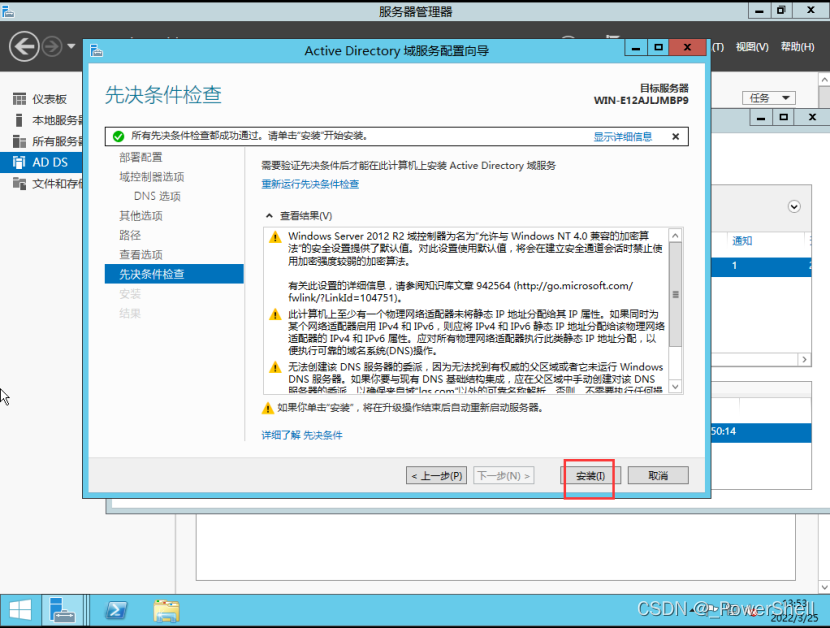This screenshot has width=830, height=628.
Task: Click the 通知 column header
Action: [742, 241]
